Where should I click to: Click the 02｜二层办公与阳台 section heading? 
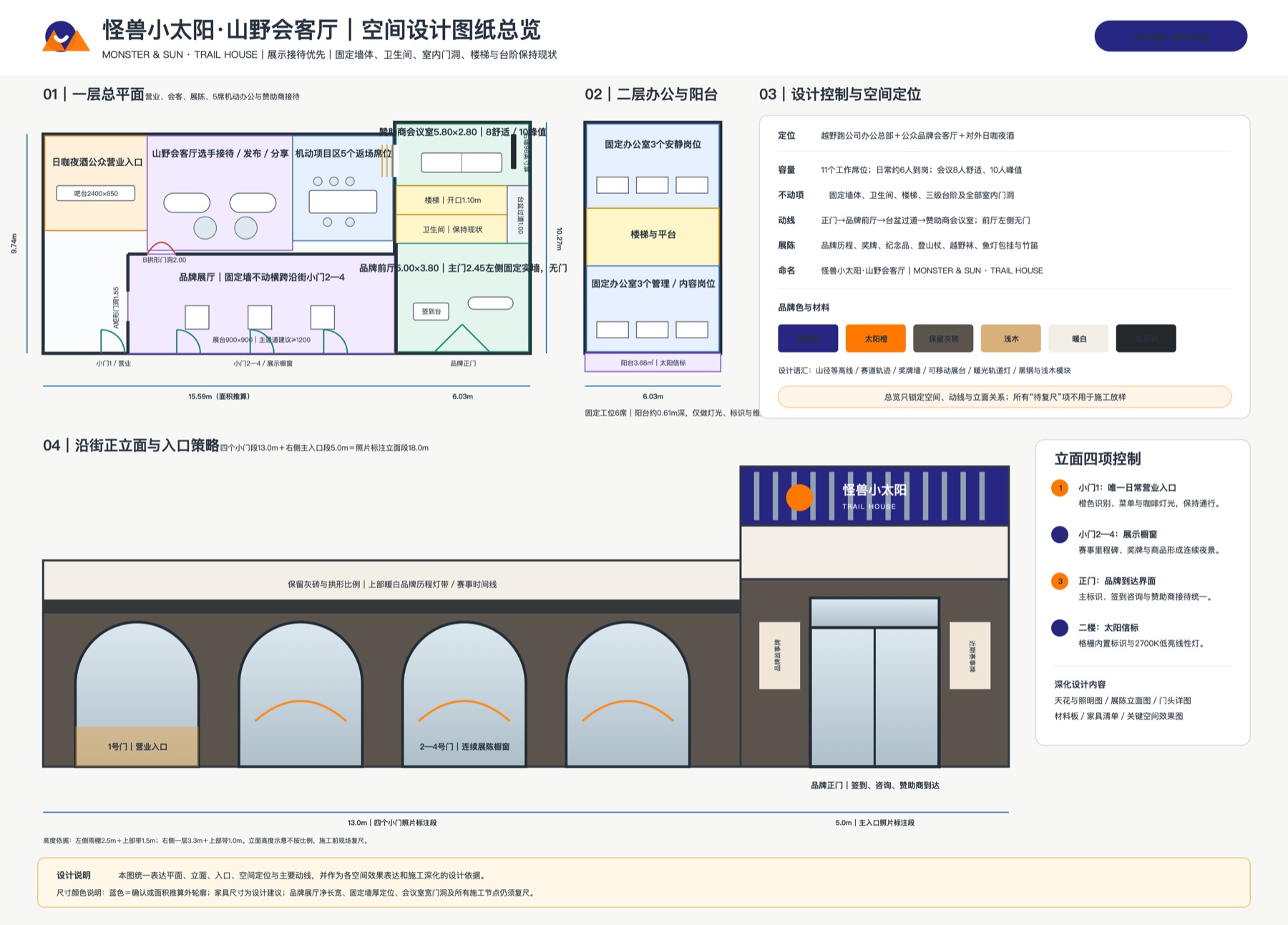click(651, 94)
